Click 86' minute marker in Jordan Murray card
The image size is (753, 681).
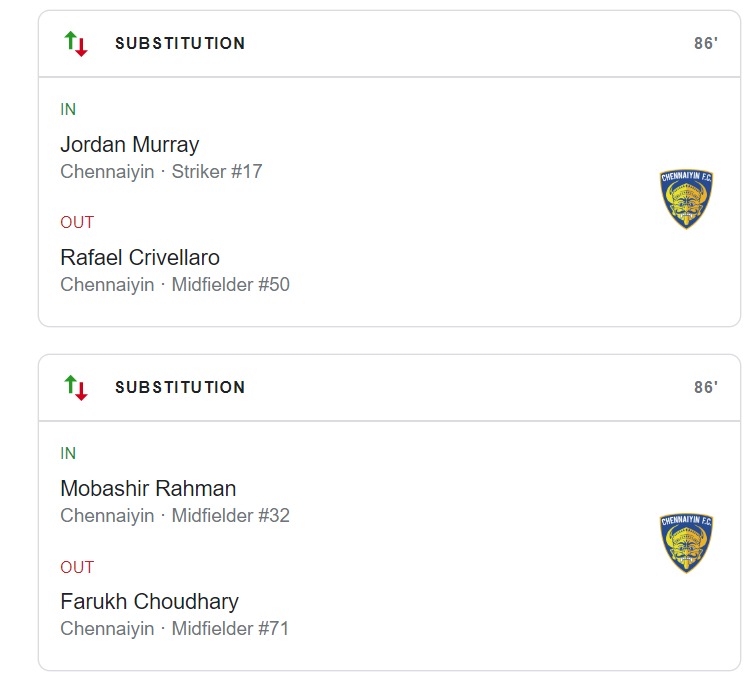(x=706, y=44)
